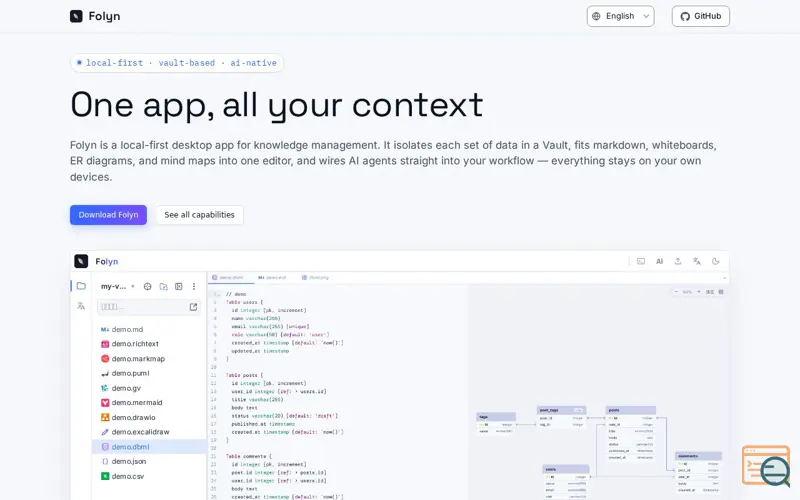Open demo.richtext in the file list
The height and width of the screenshot is (500, 800).
click(x=149, y=344)
